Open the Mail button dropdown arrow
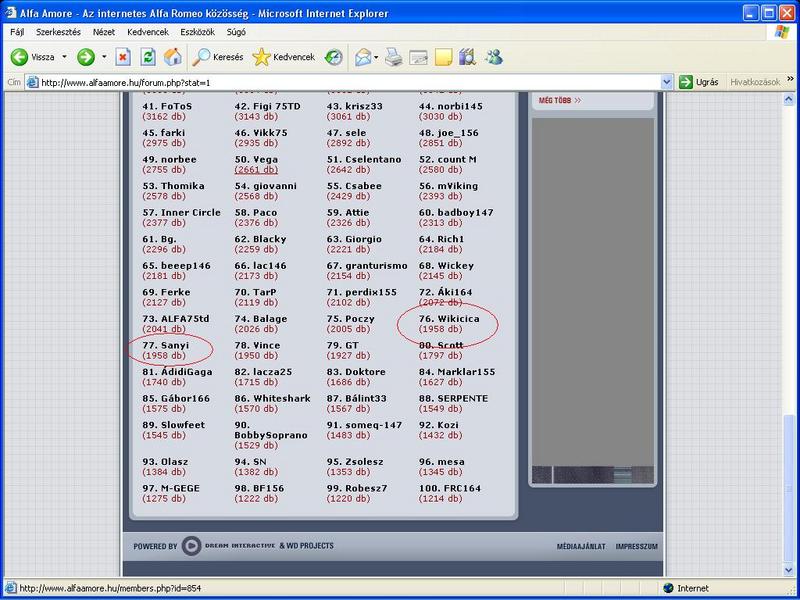This screenshot has height=600, width=800. 376,57
